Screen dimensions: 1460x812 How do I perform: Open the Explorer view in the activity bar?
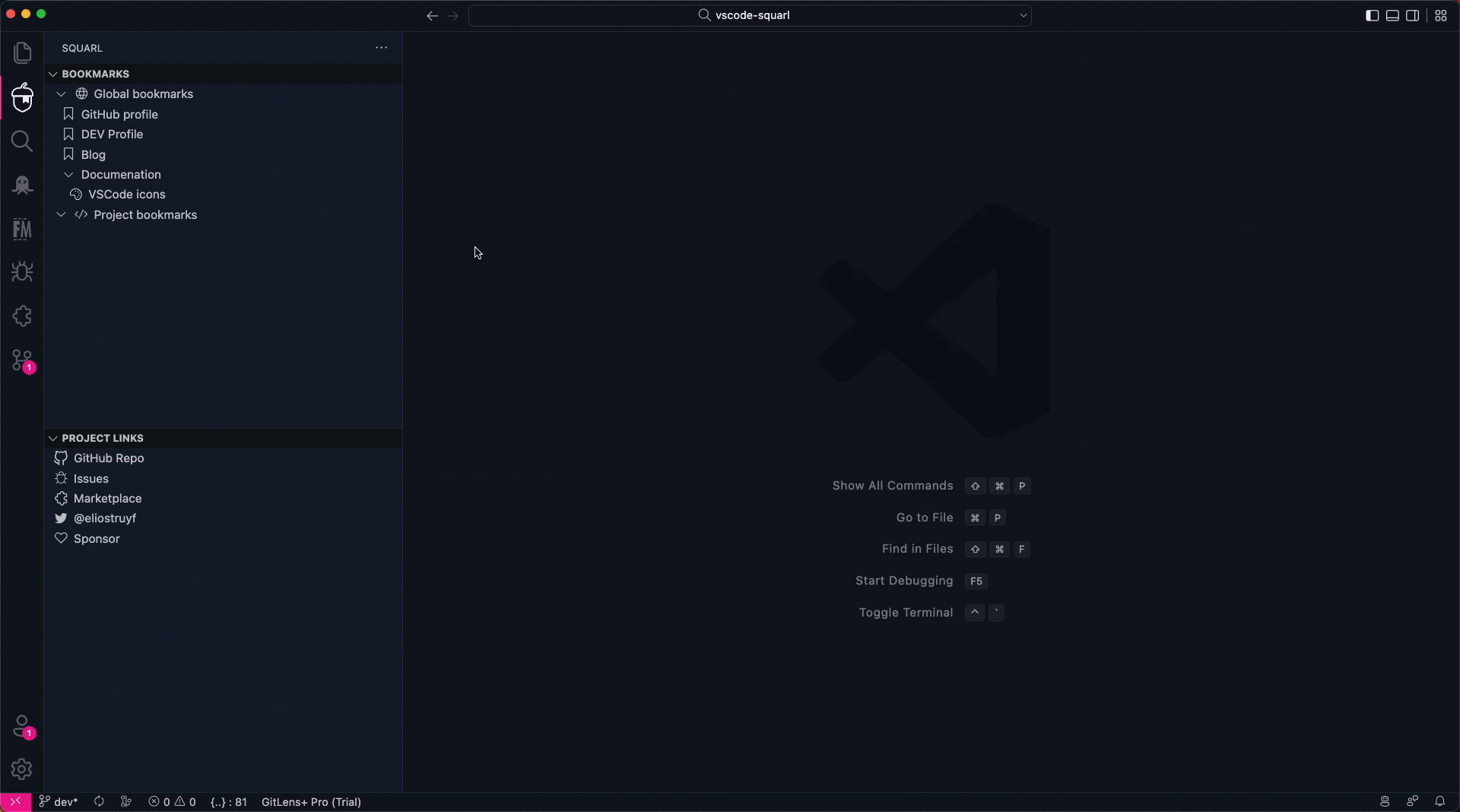[x=22, y=52]
